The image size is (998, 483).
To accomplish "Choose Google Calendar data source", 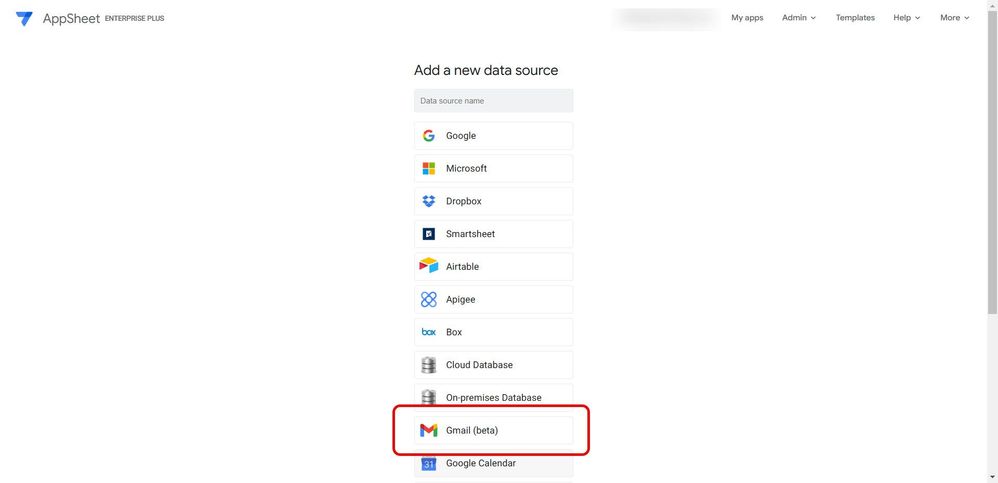I will [x=493, y=464].
